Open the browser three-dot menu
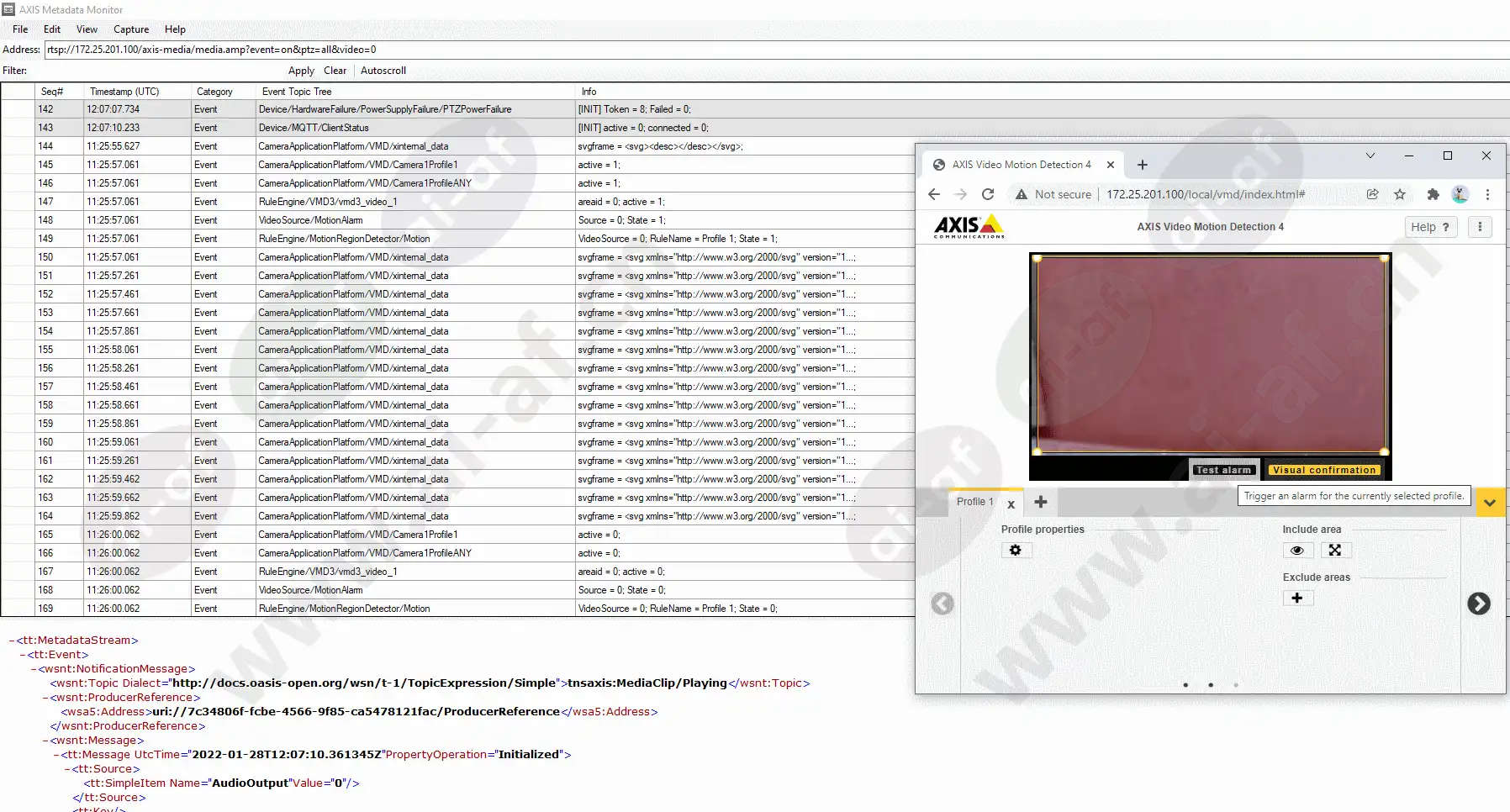 pyautogui.click(x=1487, y=194)
